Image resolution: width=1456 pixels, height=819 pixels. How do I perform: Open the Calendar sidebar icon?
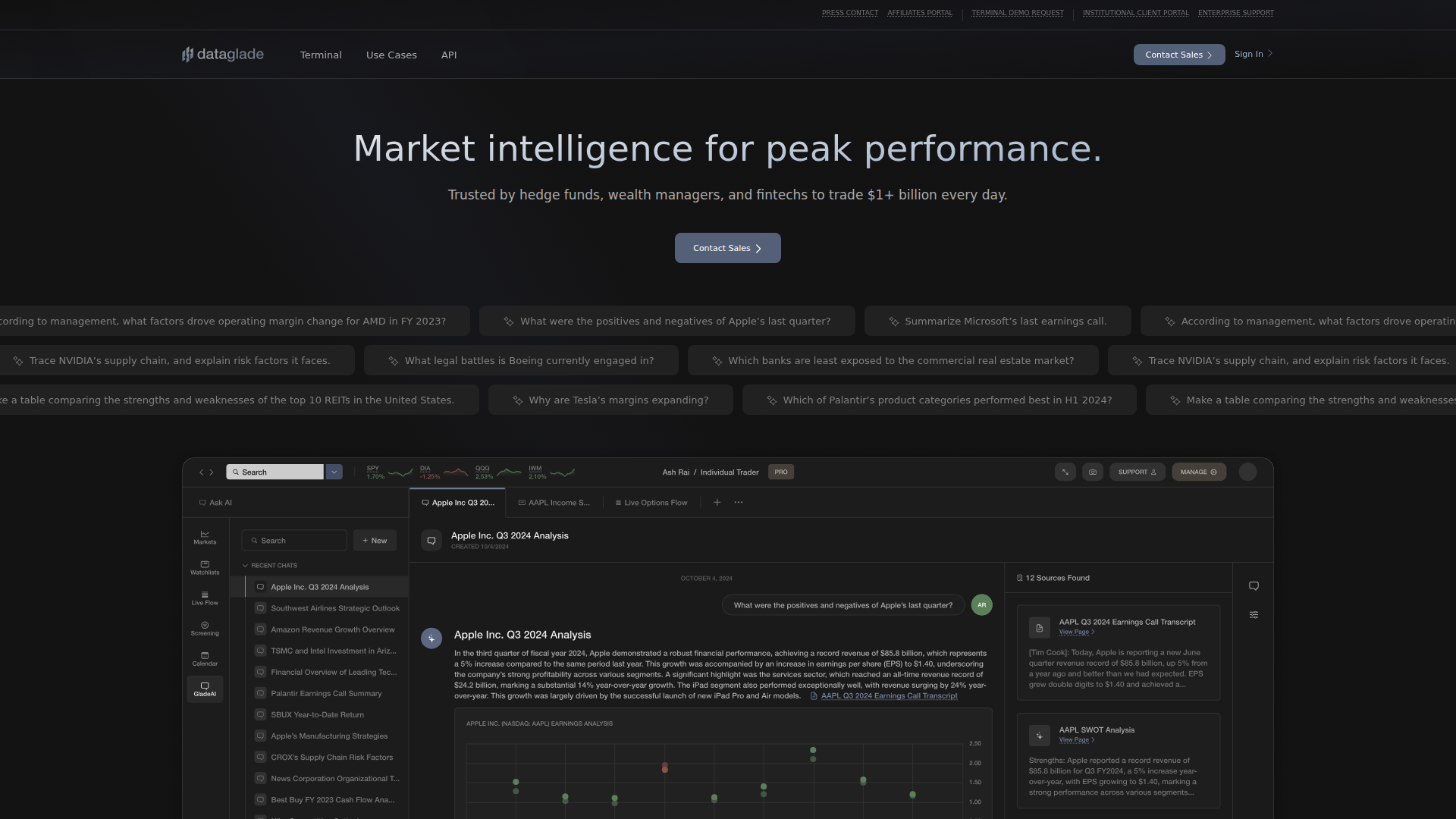tap(205, 658)
